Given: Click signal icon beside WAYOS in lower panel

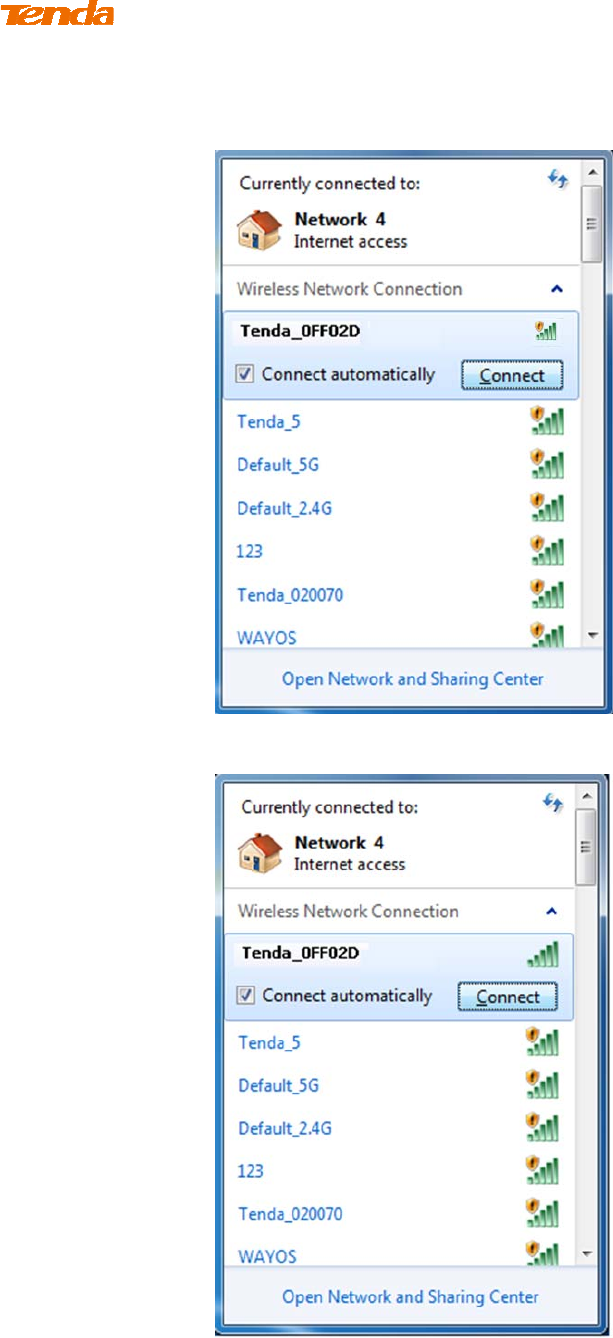Looking at the screenshot, I should 542,1253.
